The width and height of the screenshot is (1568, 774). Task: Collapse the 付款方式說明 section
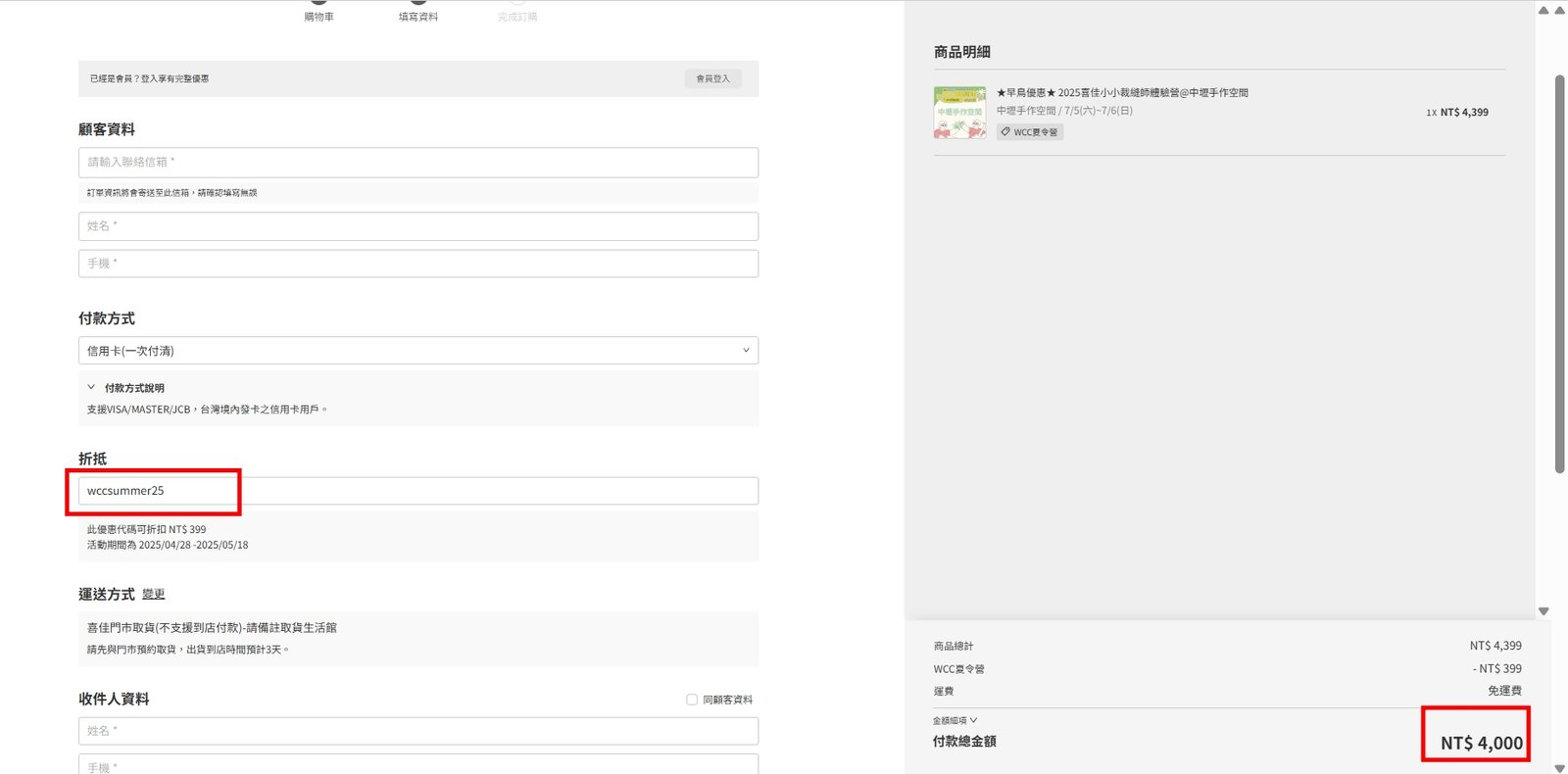[x=92, y=388]
